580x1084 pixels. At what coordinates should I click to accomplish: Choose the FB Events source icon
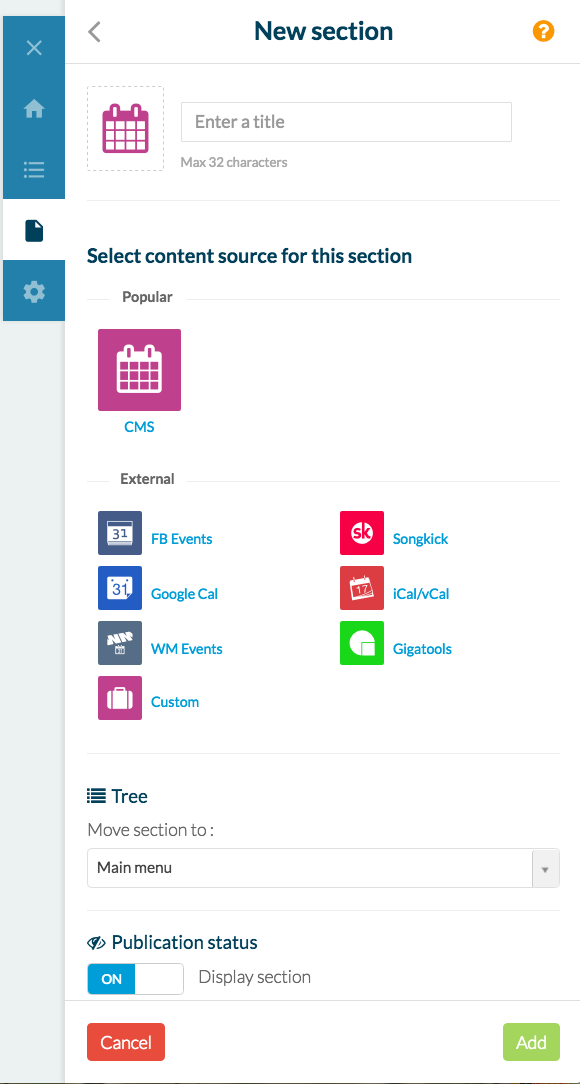(120, 533)
